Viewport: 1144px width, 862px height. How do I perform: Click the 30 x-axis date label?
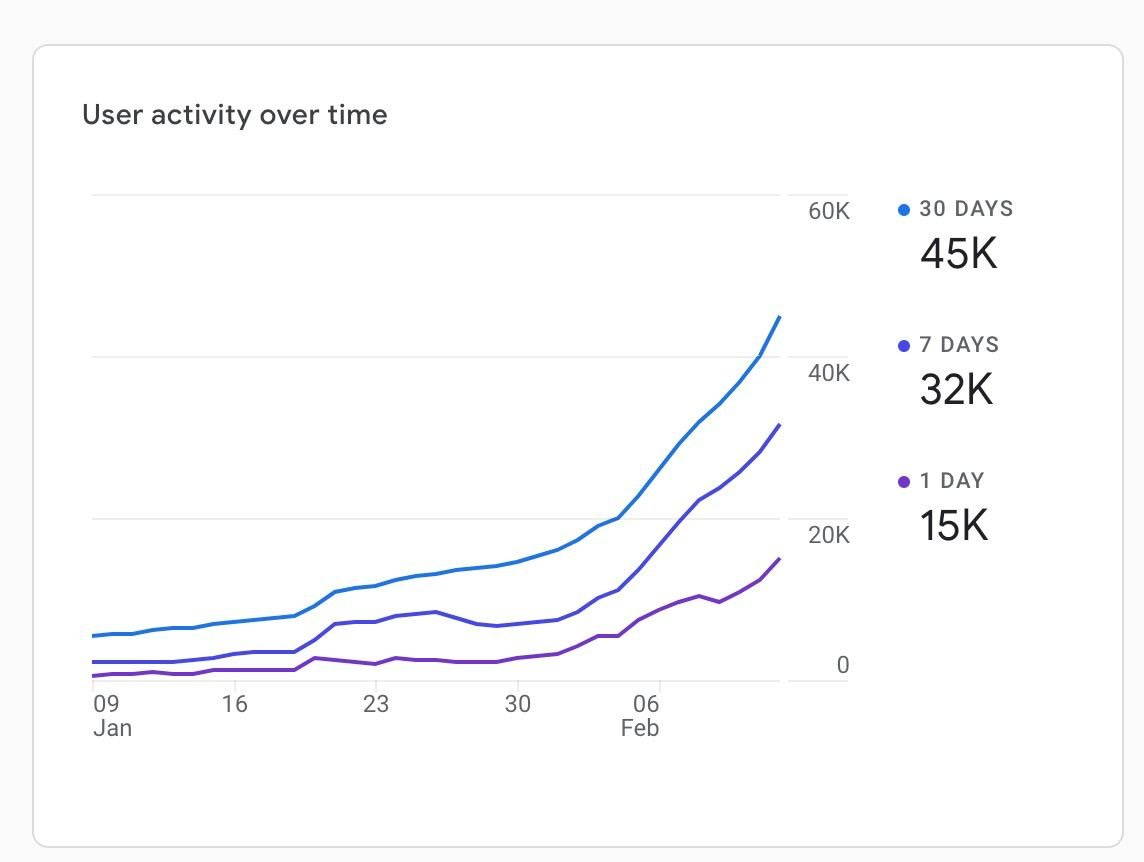[x=518, y=704]
